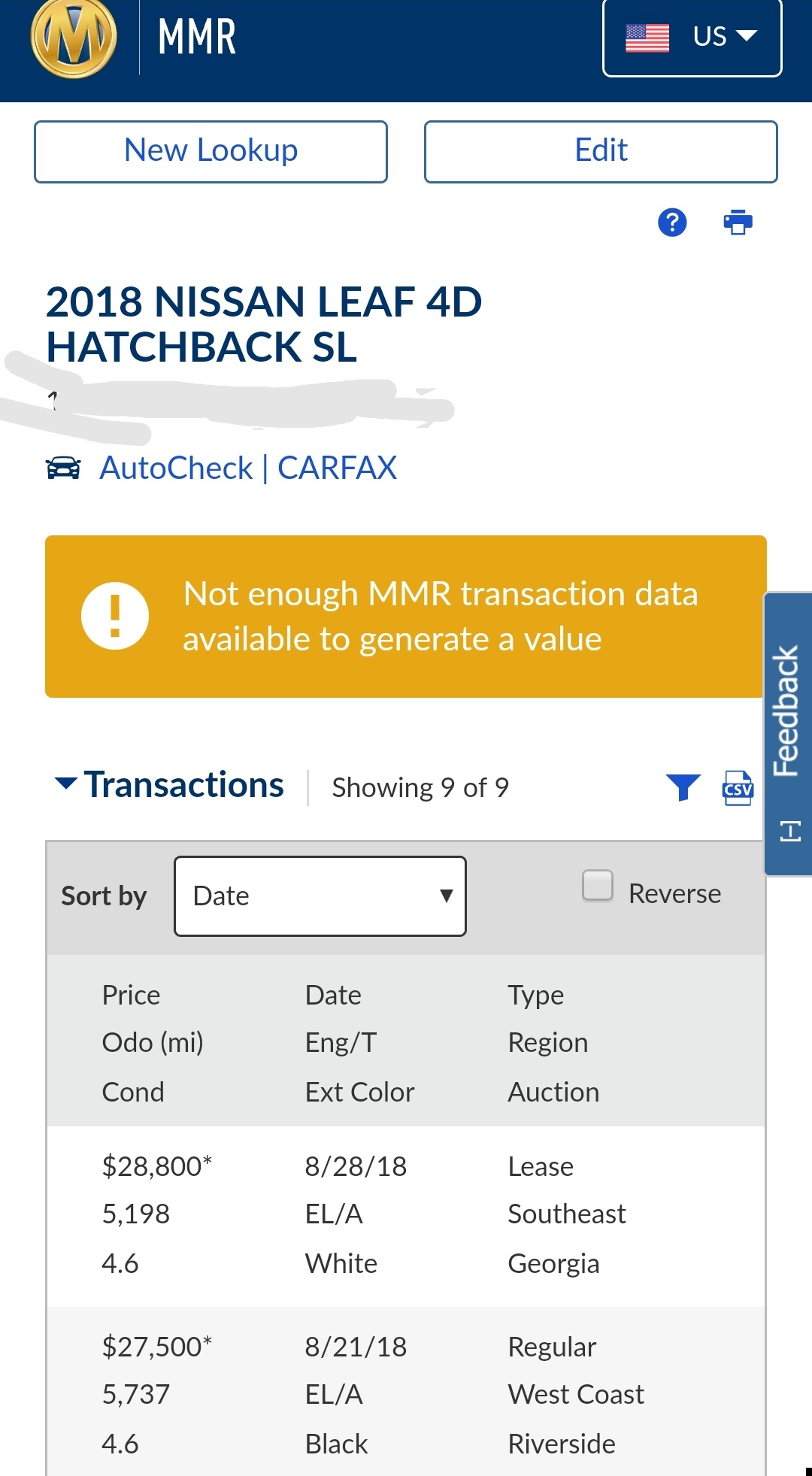Open the Sort by Date dropdown
Viewport: 812px width, 1476px height.
(x=320, y=896)
